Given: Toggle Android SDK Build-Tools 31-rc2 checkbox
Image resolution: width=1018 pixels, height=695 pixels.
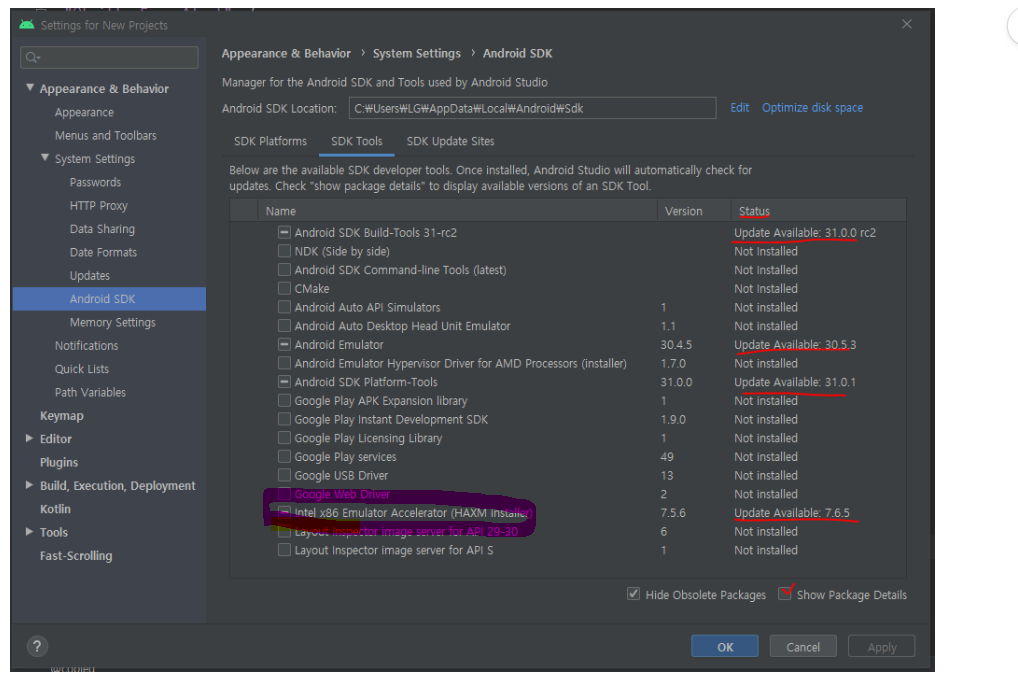Looking at the screenshot, I should pos(284,232).
